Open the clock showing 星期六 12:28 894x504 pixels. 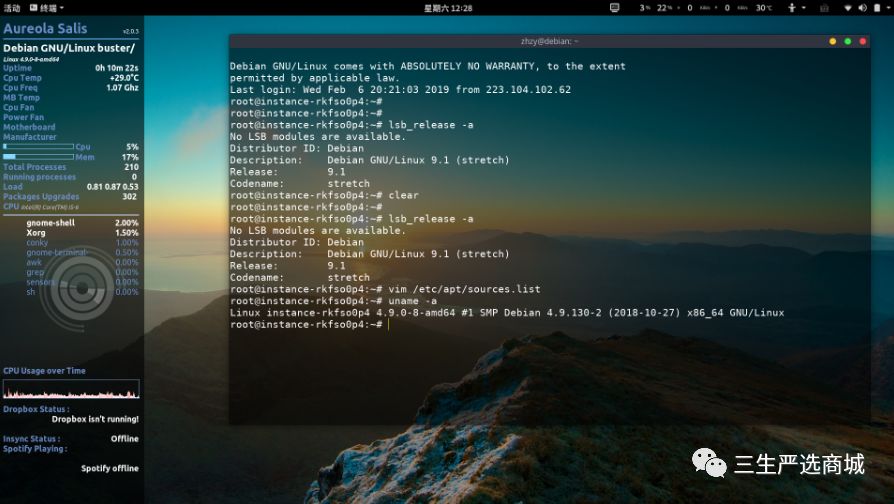pyautogui.click(x=448, y=8)
